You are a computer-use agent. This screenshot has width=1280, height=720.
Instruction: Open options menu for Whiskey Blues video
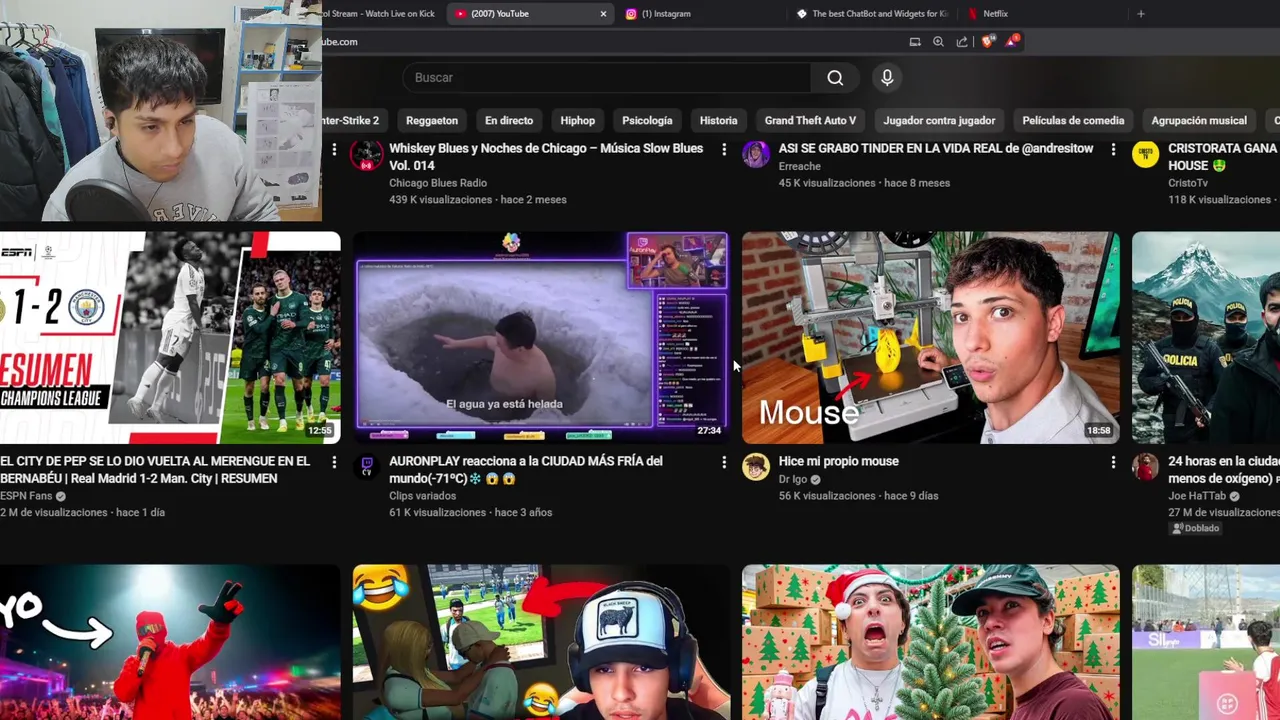tap(724, 149)
